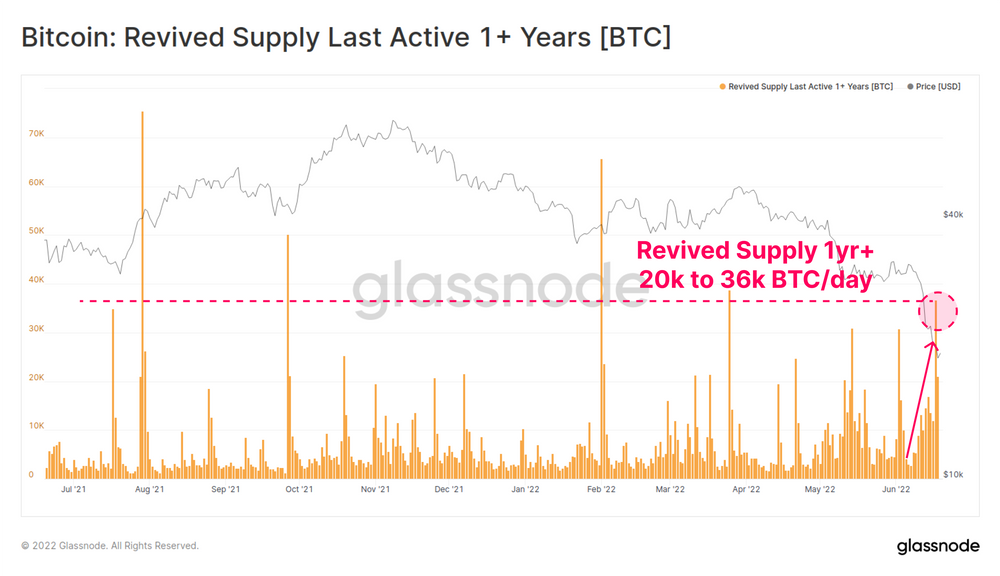
Task: Click the $40k price axis label
Action: 953,214
